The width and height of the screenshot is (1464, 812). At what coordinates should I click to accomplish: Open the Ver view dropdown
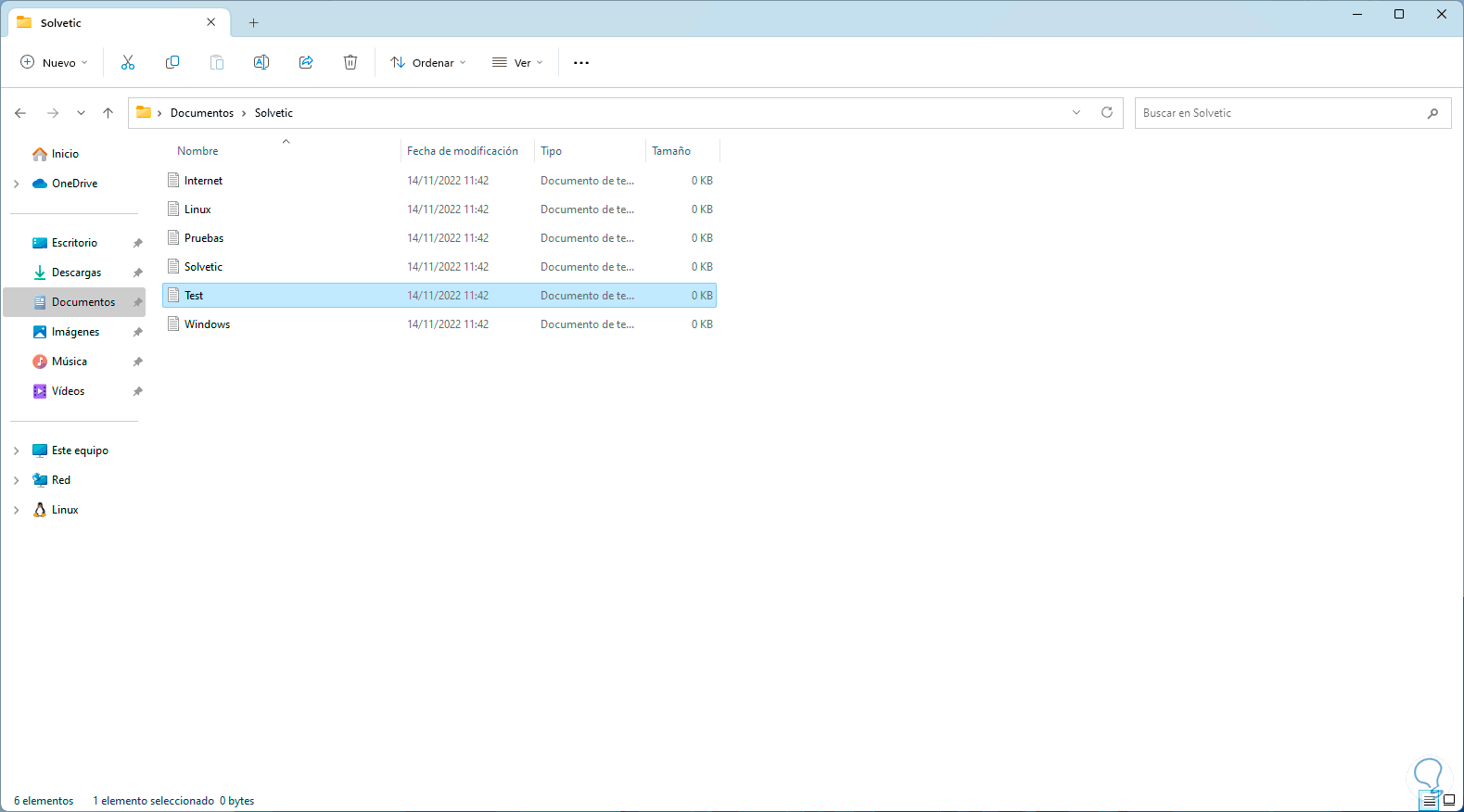point(517,63)
